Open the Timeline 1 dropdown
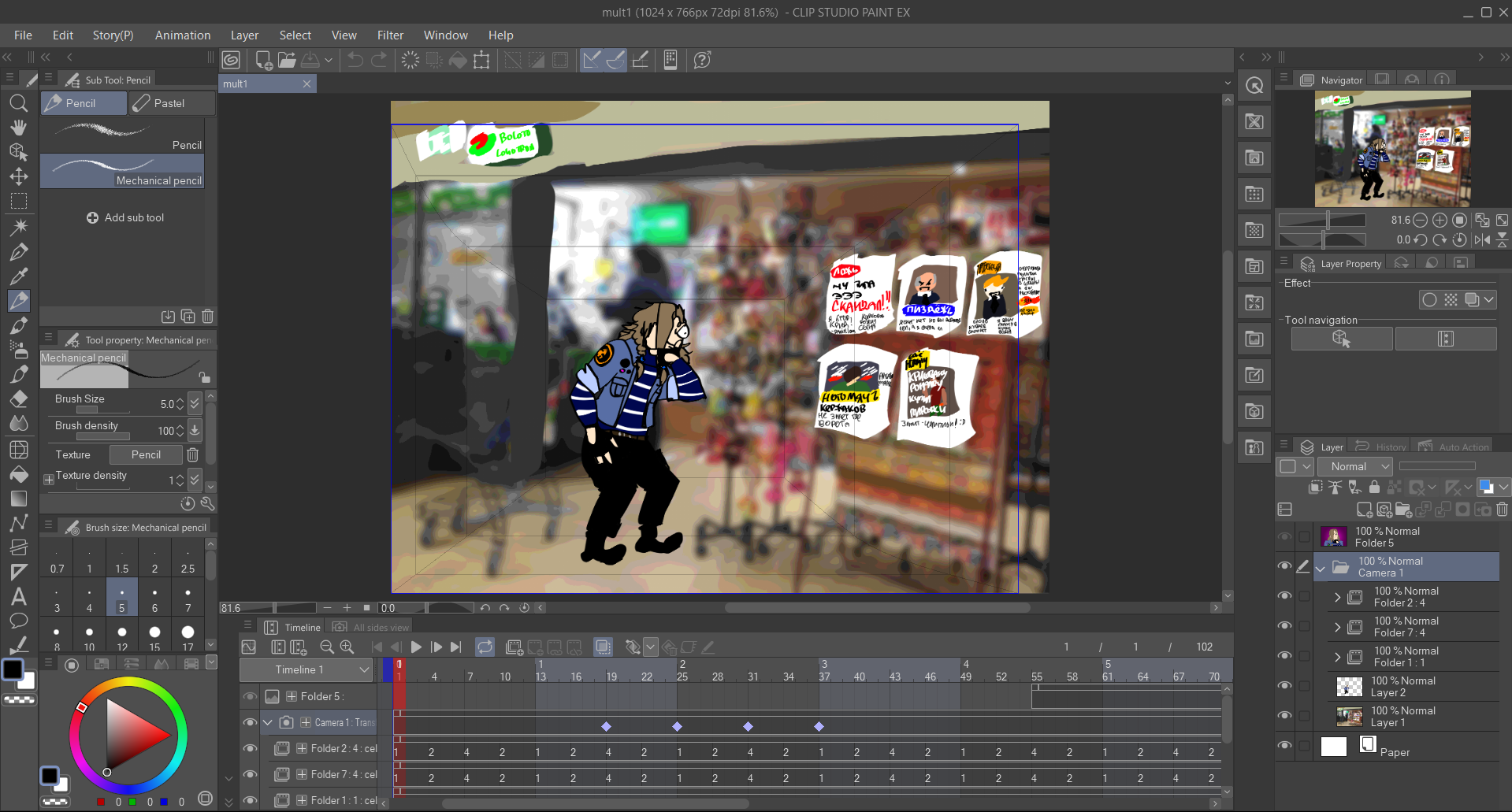This screenshot has width=1512, height=812. click(306, 670)
